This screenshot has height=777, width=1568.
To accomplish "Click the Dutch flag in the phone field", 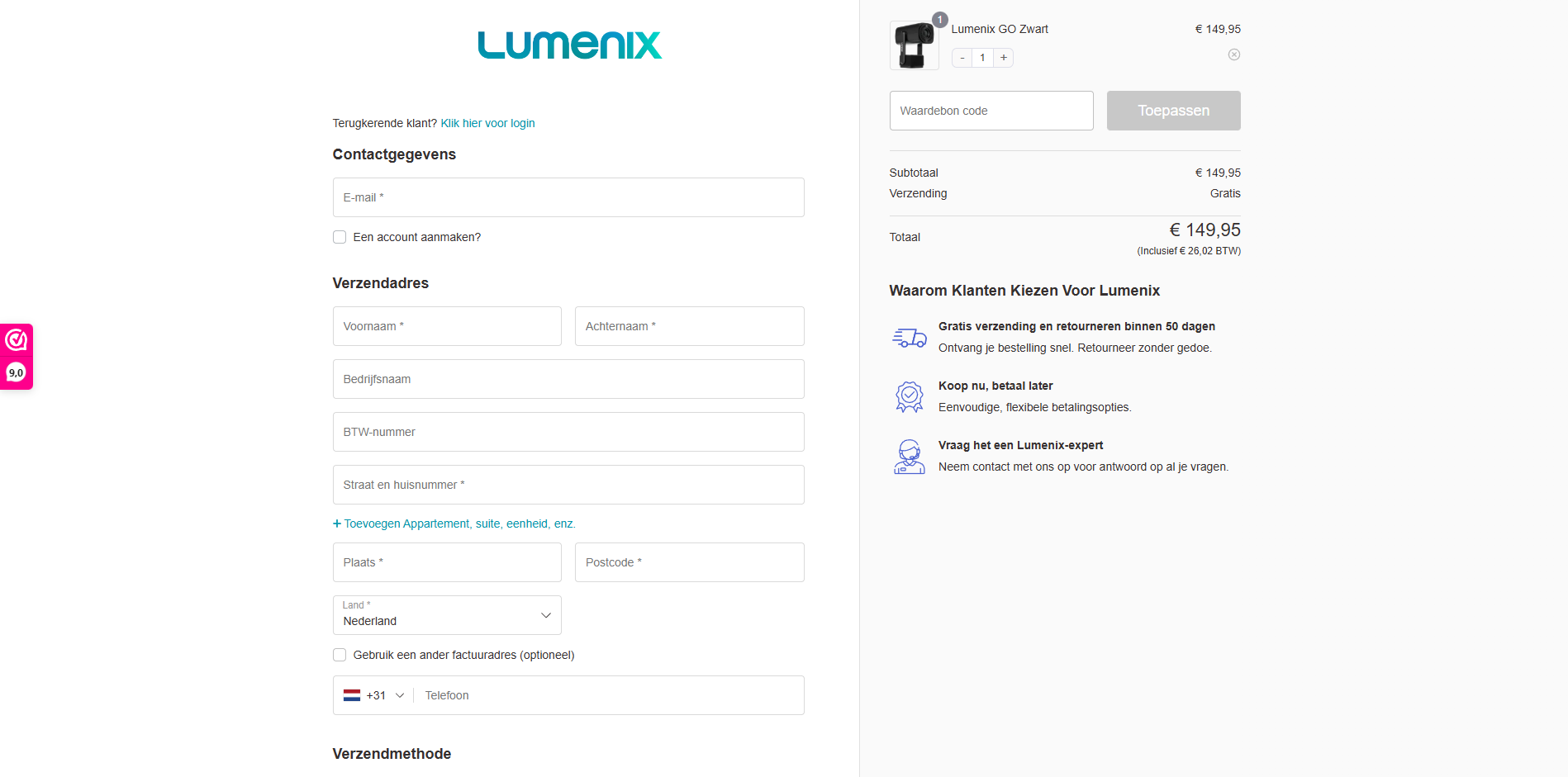I will (354, 694).
